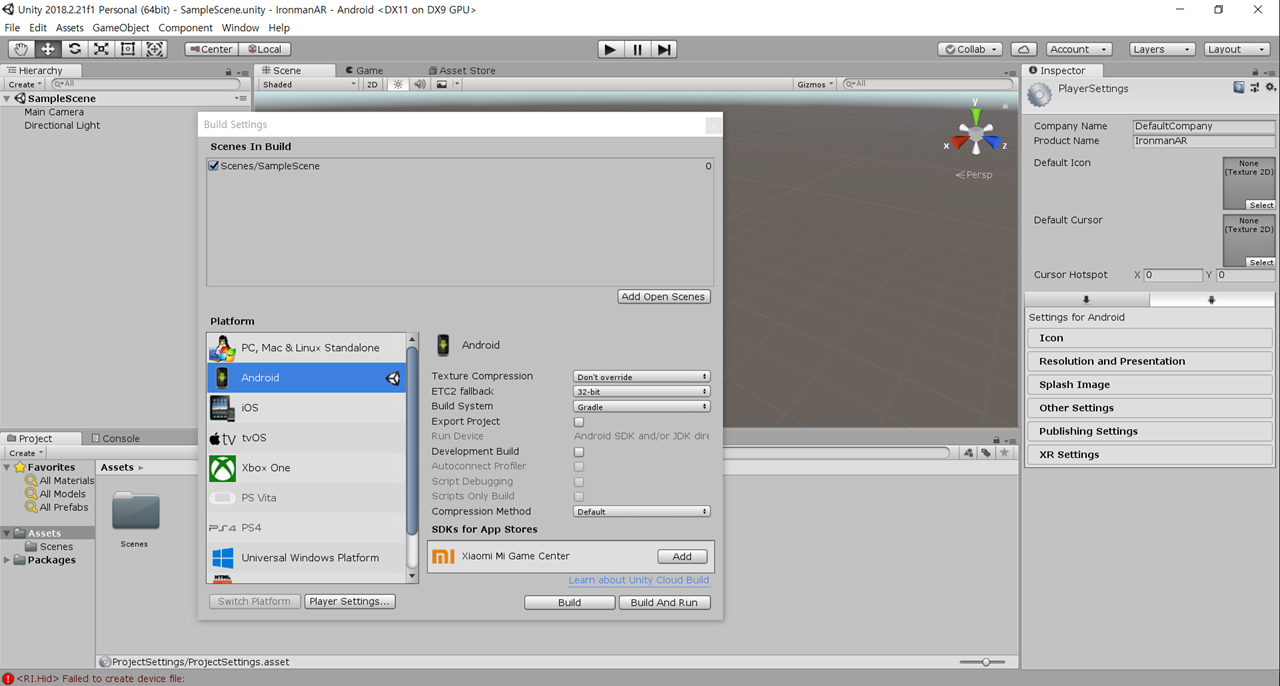This screenshot has height=686, width=1280.
Task: Enable Development Build checkbox
Action: [579, 452]
